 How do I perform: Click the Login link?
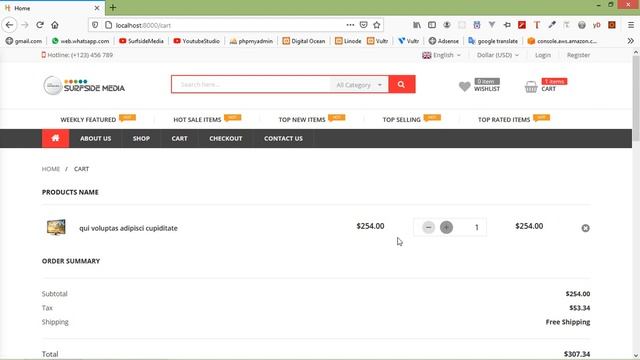(x=543, y=55)
